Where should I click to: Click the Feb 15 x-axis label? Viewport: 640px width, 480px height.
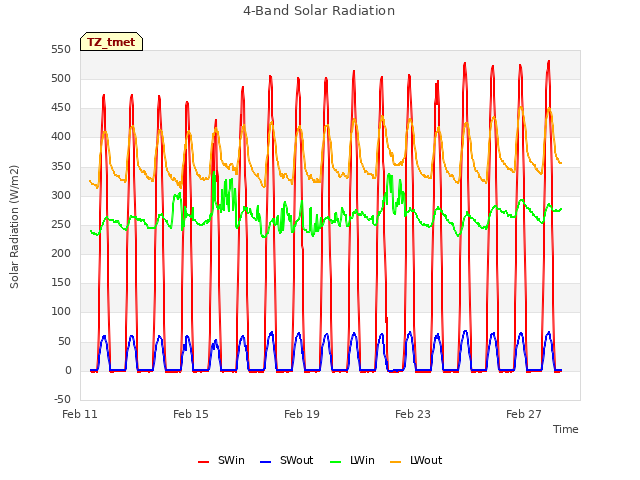191,414
